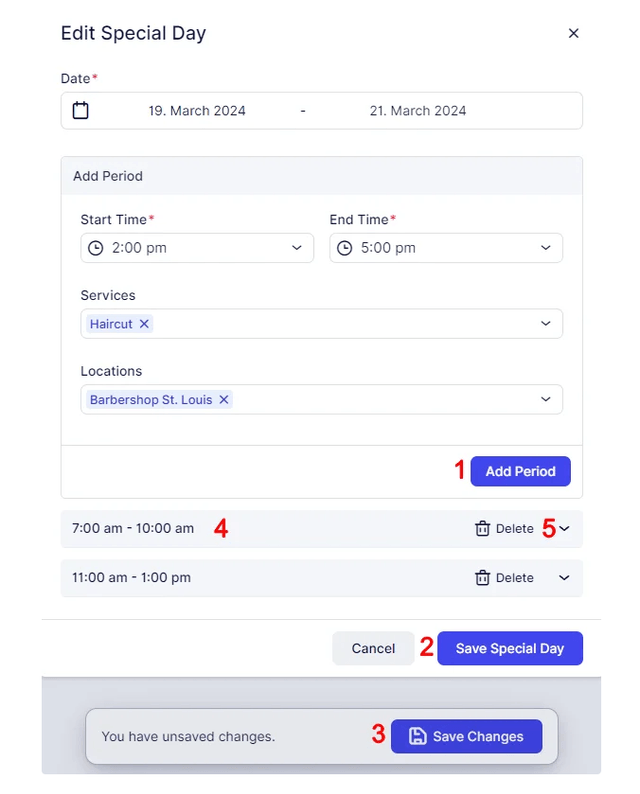This screenshot has width=640, height=794.
Task: Select the 19. March 2024 start date
Action: [197, 111]
